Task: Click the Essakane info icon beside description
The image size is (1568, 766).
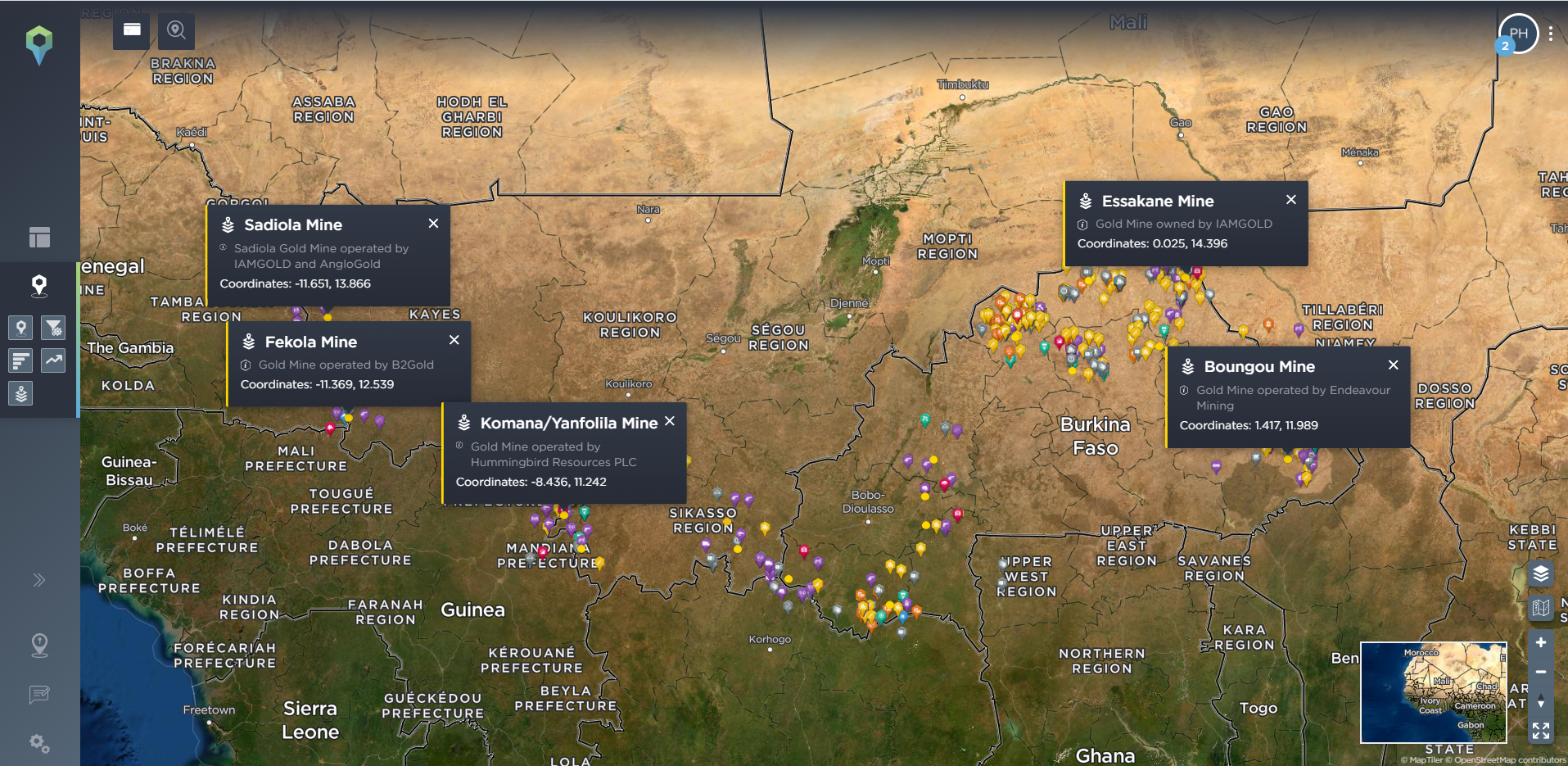Action: [1082, 224]
